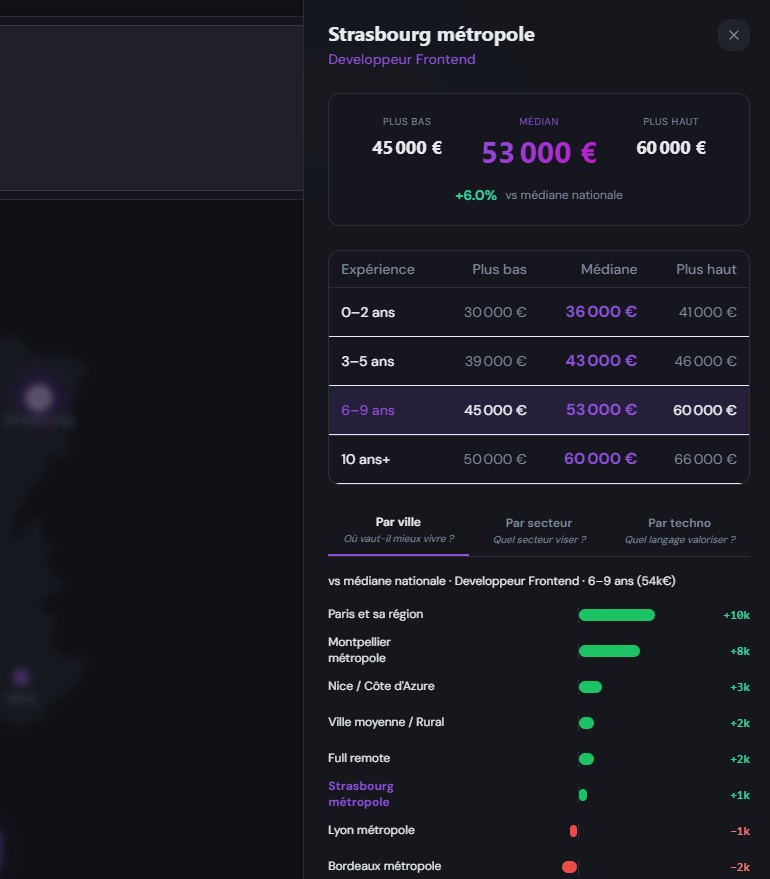
Task: Select the 0–2 ans experience row
Action: point(538,312)
